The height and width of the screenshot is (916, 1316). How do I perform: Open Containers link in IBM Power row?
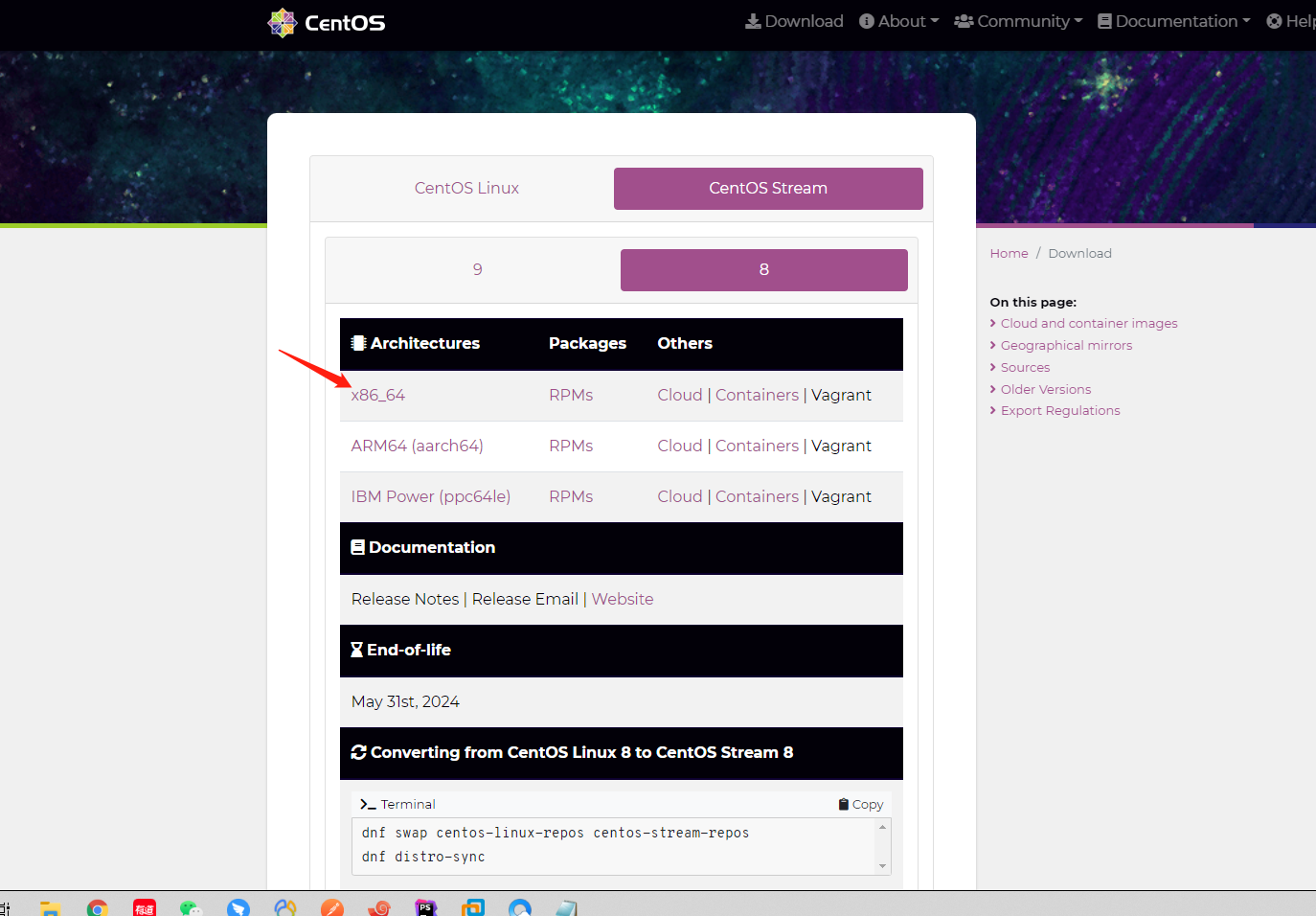point(757,496)
